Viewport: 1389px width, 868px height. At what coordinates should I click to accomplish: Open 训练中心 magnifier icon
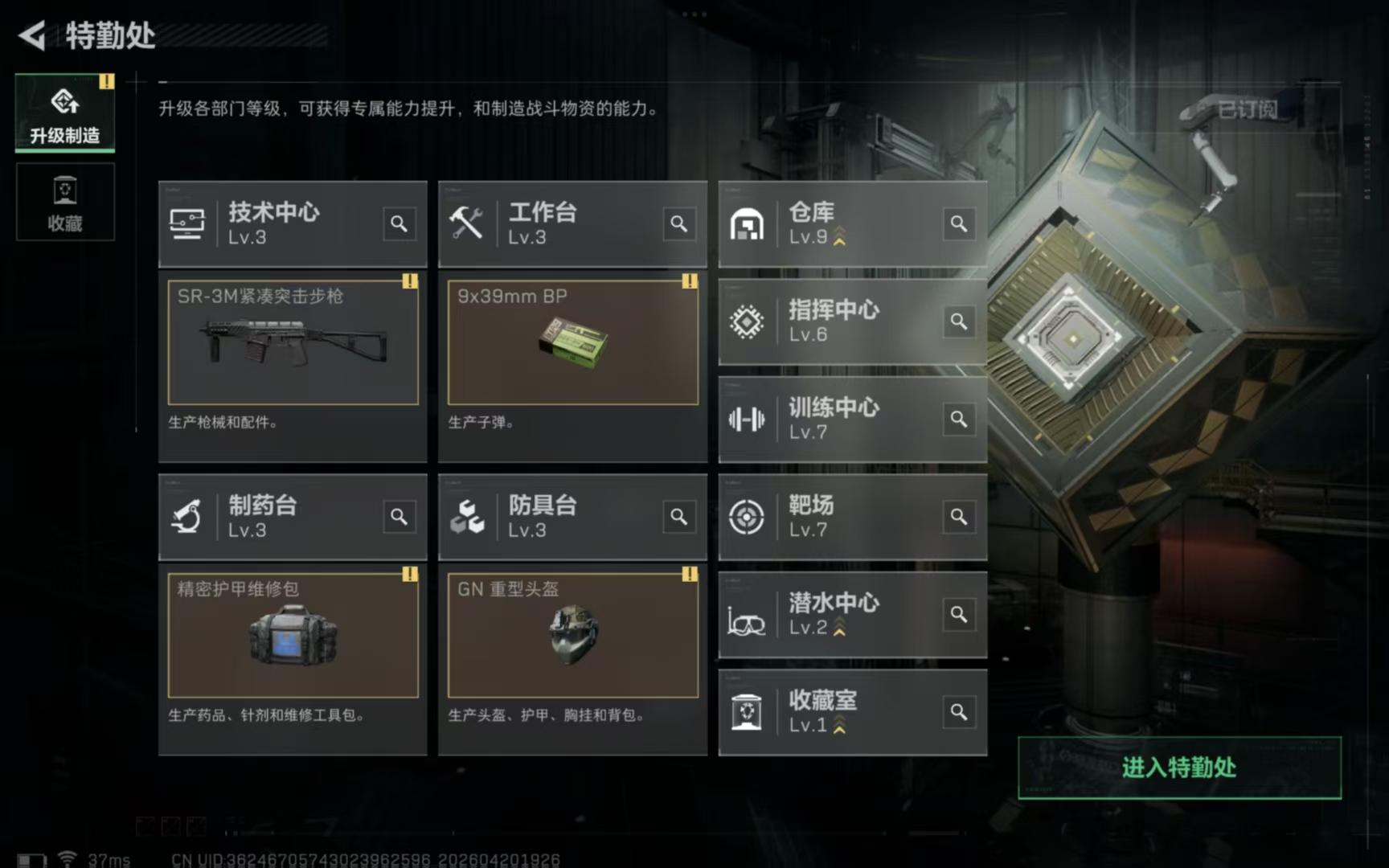(x=958, y=419)
